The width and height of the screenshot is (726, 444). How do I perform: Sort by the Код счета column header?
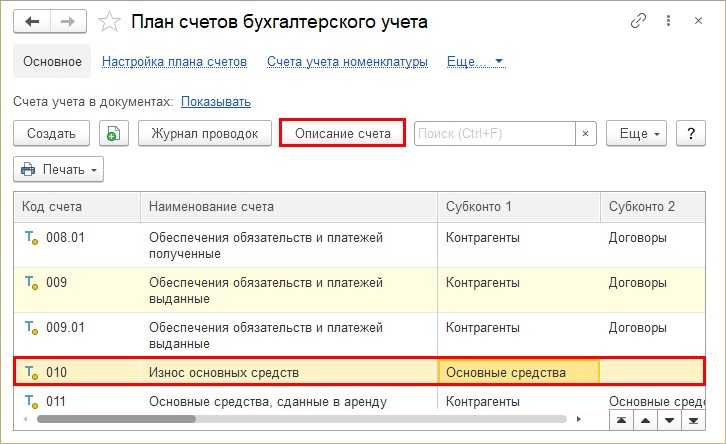coord(77,206)
